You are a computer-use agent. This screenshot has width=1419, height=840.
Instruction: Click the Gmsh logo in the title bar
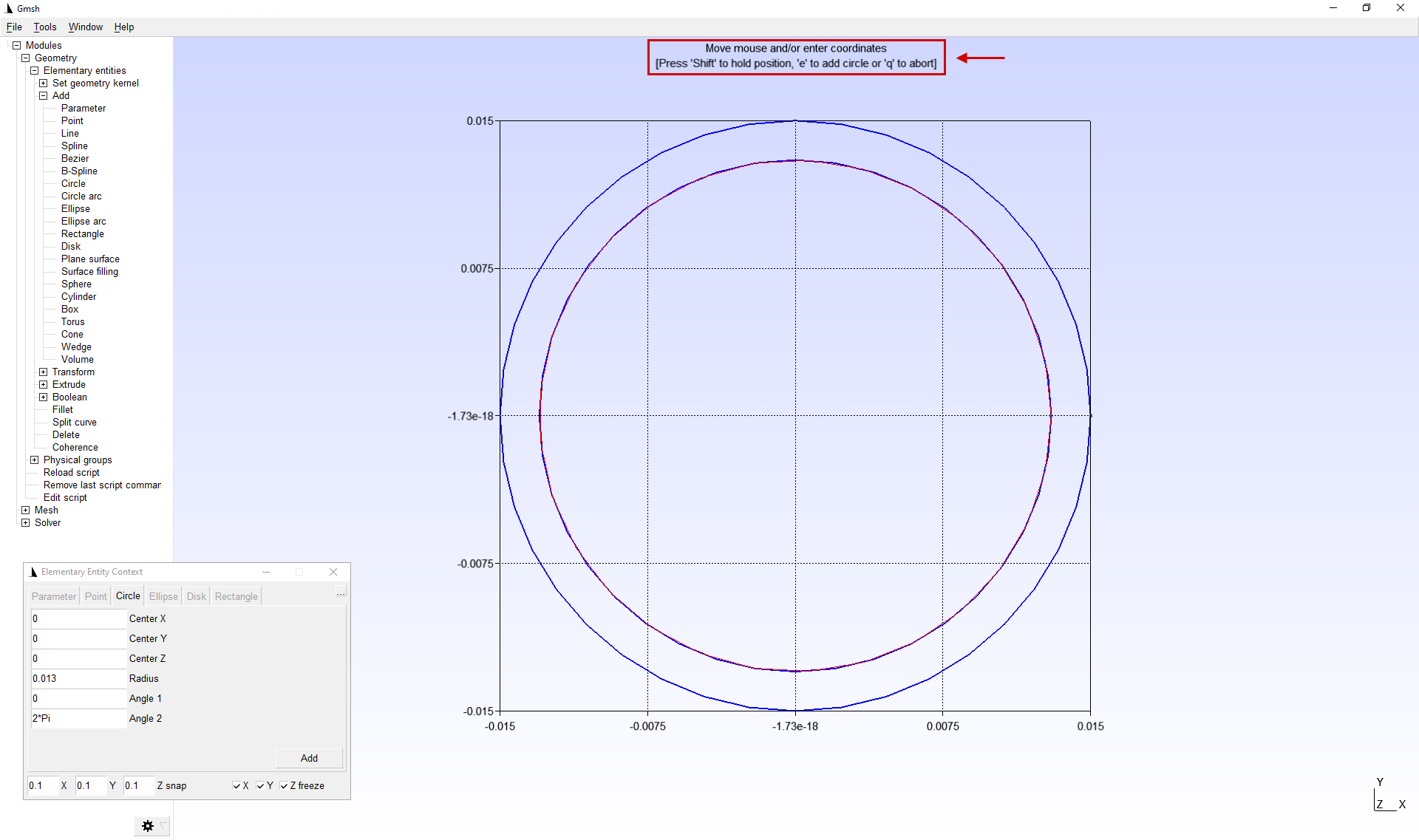coord(9,8)
